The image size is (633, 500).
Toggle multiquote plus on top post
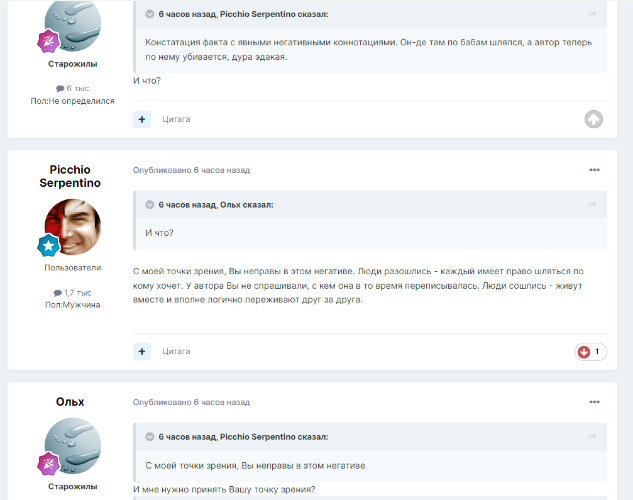click(142, 119)
